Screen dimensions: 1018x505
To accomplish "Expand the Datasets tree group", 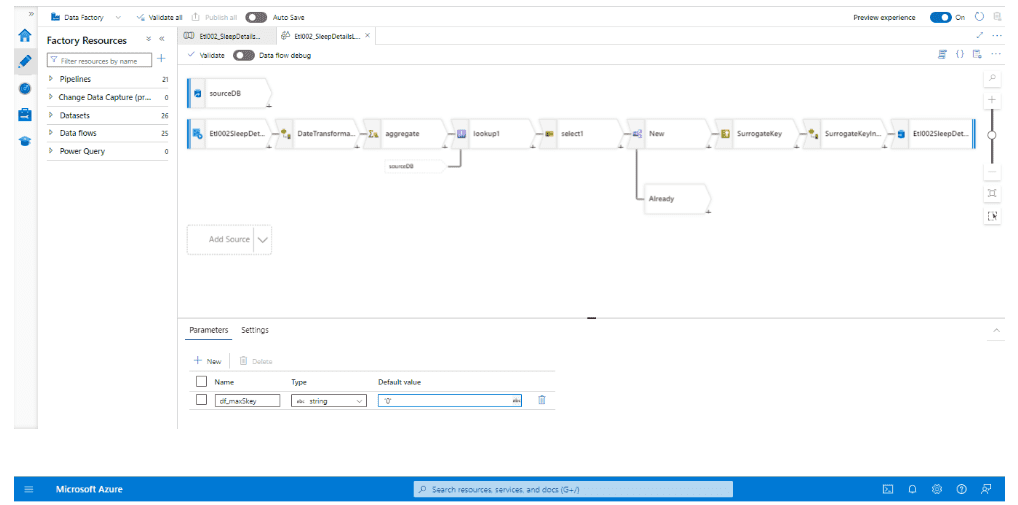I will pyautogui.click(x=51, y=115).
